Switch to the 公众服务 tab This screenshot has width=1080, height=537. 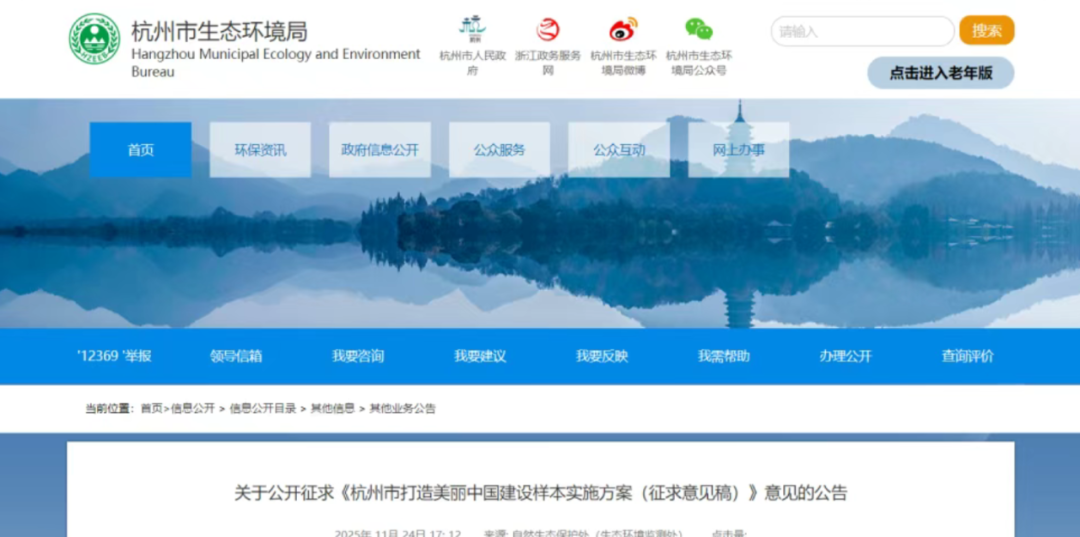pos(499,150)
